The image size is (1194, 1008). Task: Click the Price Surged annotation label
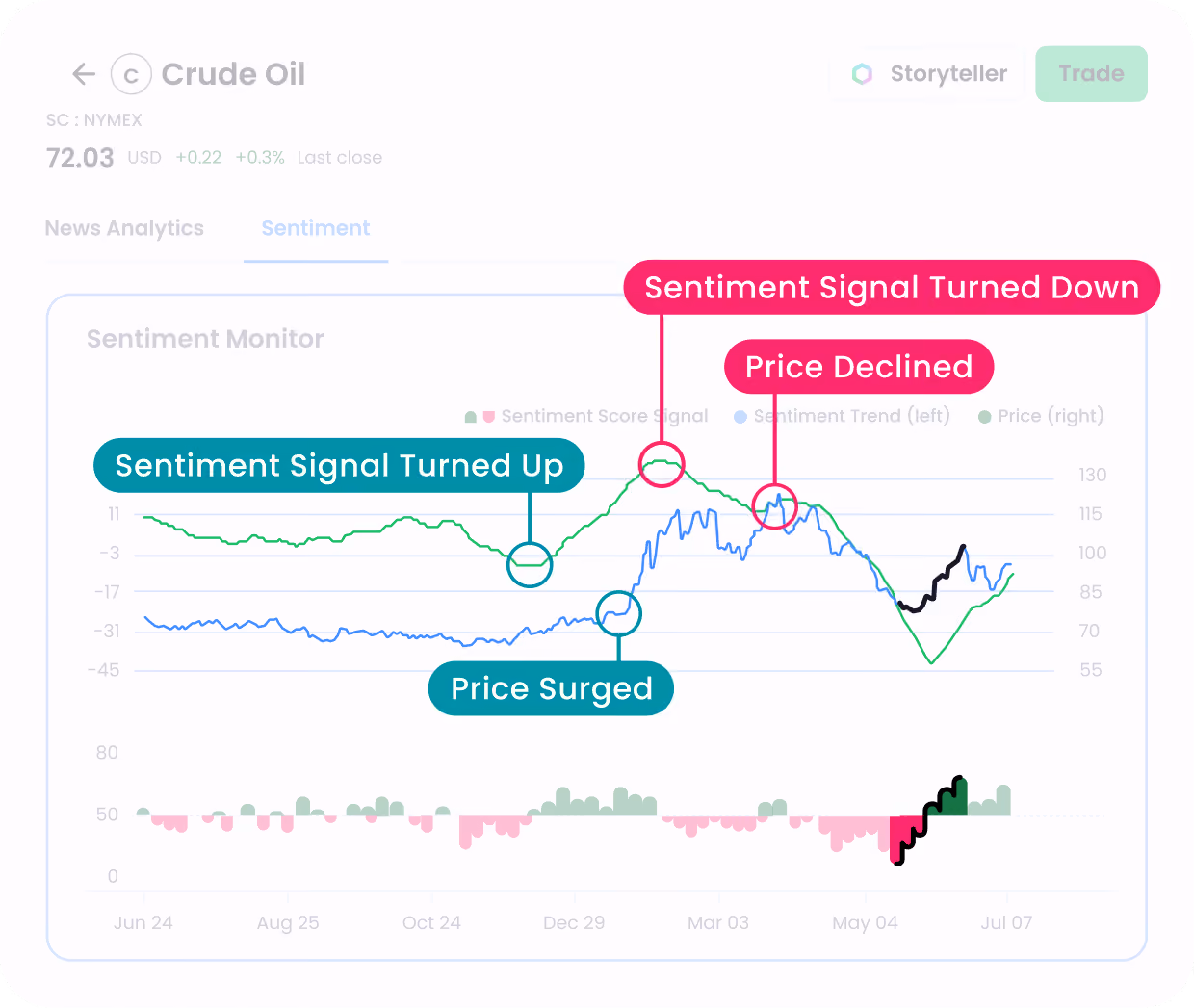pyautogui.click(x=551, y=688)
